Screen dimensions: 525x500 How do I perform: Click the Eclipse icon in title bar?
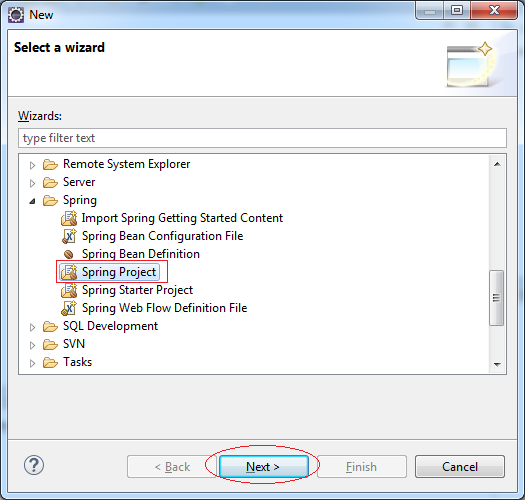pyautogui.click(x=16, y=15)
